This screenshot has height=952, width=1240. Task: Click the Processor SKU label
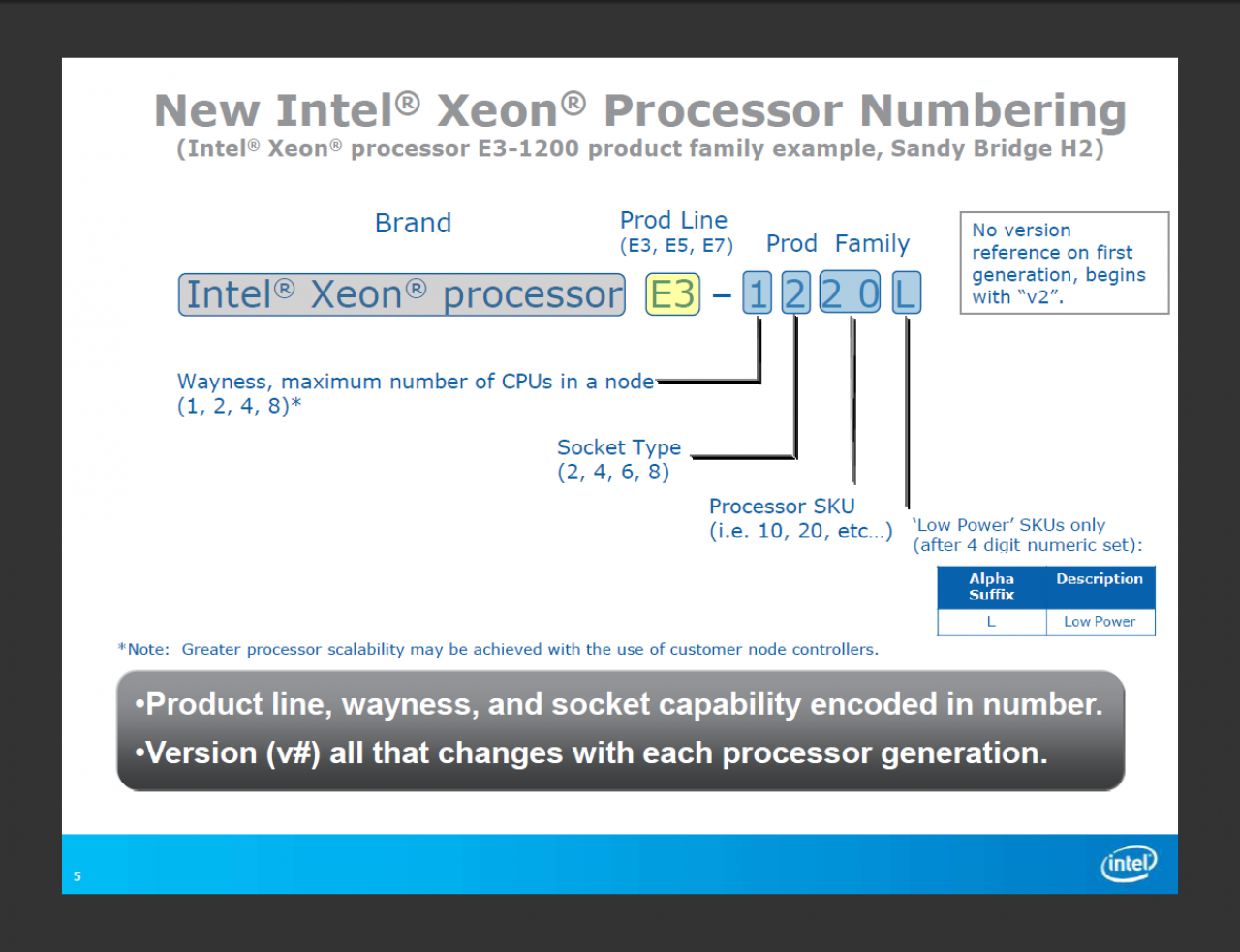[800, 518]
